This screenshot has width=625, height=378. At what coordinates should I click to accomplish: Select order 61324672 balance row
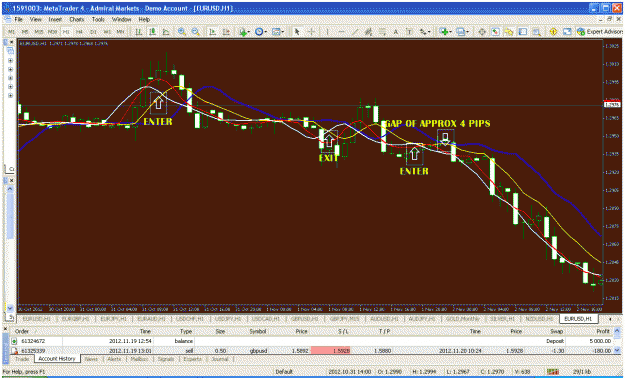[x=311, y=341]
